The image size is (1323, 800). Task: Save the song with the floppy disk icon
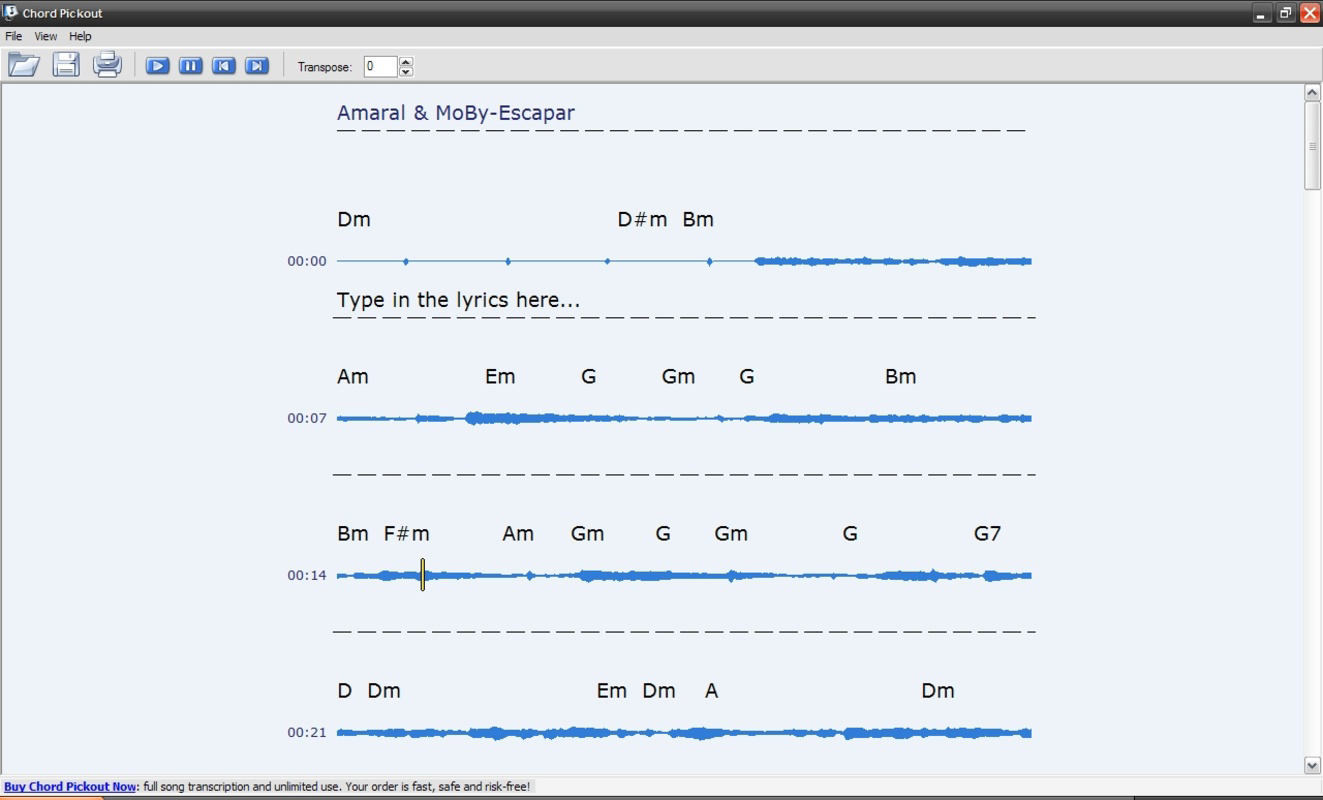[66, 65]
